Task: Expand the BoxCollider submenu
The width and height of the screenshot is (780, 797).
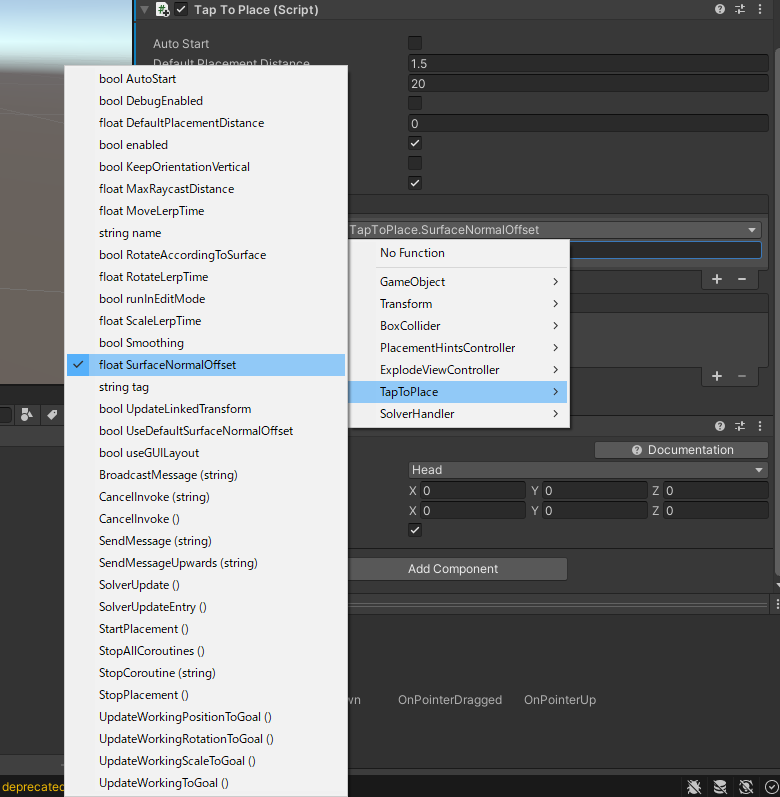Action: [x=459, y=326]
